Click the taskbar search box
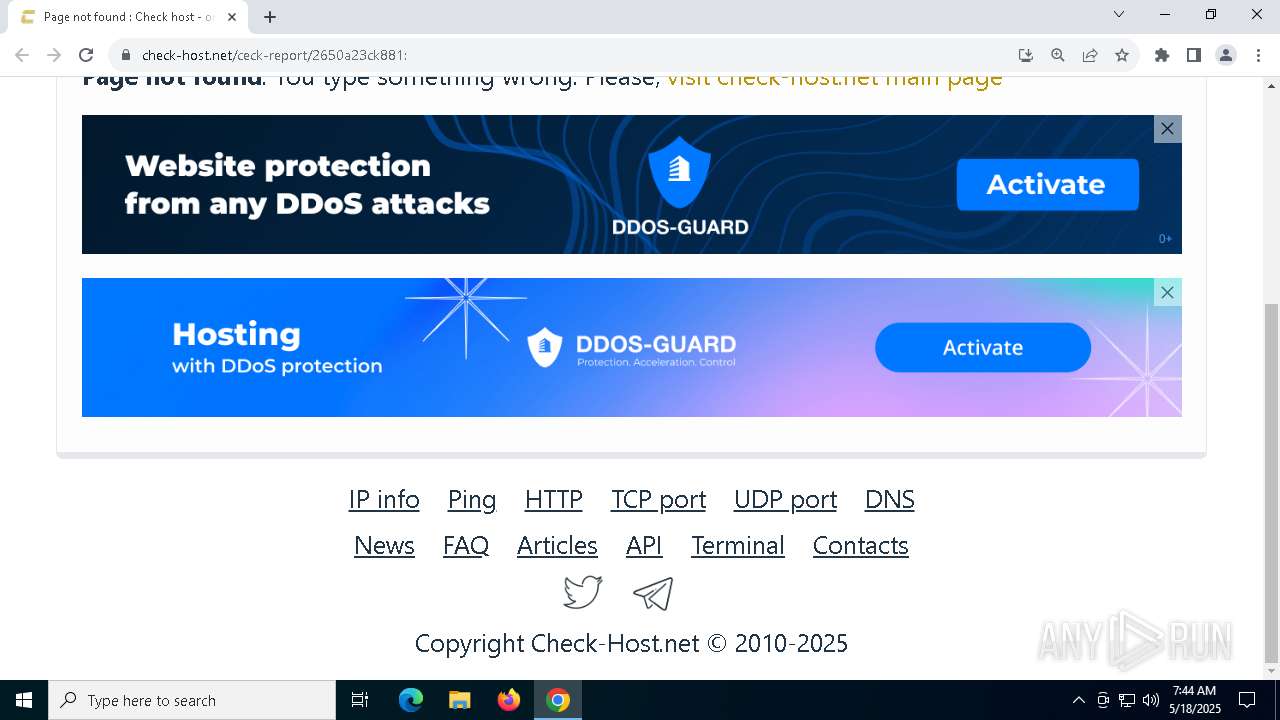Image resolution: width=1280 pixels, height=720 pixels. point(192,700)
